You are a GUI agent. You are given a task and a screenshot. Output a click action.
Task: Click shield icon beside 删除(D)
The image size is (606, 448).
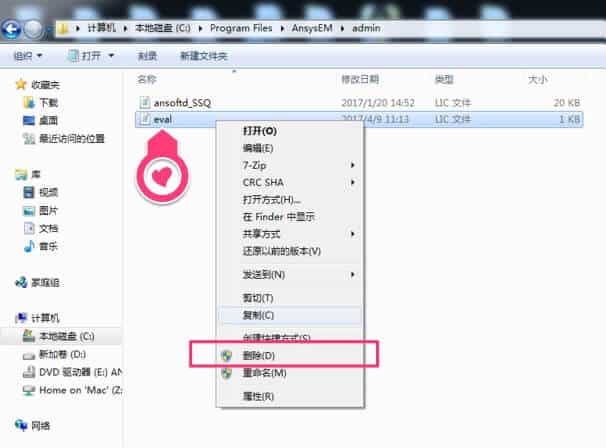click(x=226, y=356)
